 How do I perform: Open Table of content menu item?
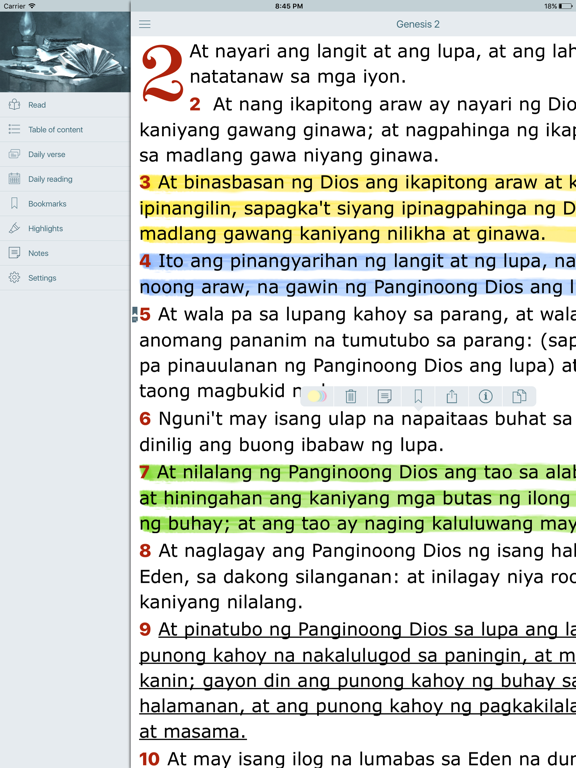click(x=65, y=129)
